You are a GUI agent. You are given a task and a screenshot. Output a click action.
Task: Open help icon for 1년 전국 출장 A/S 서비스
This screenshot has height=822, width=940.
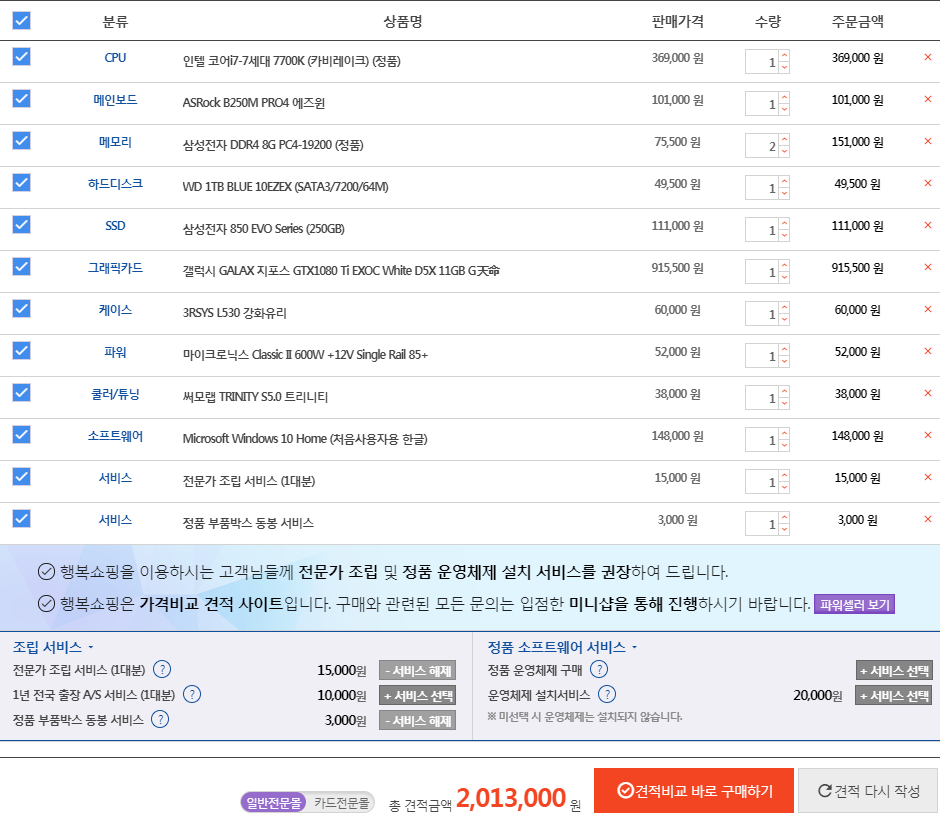[191, 694]
